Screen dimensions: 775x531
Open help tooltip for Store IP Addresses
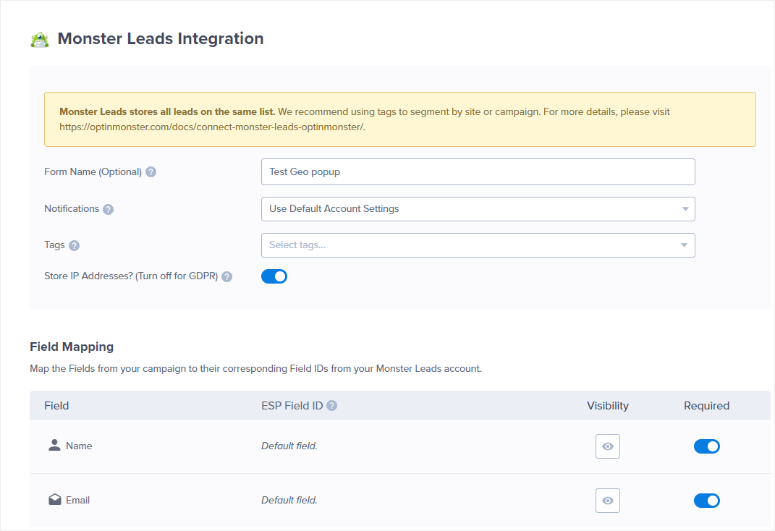(x=227, y=276)
